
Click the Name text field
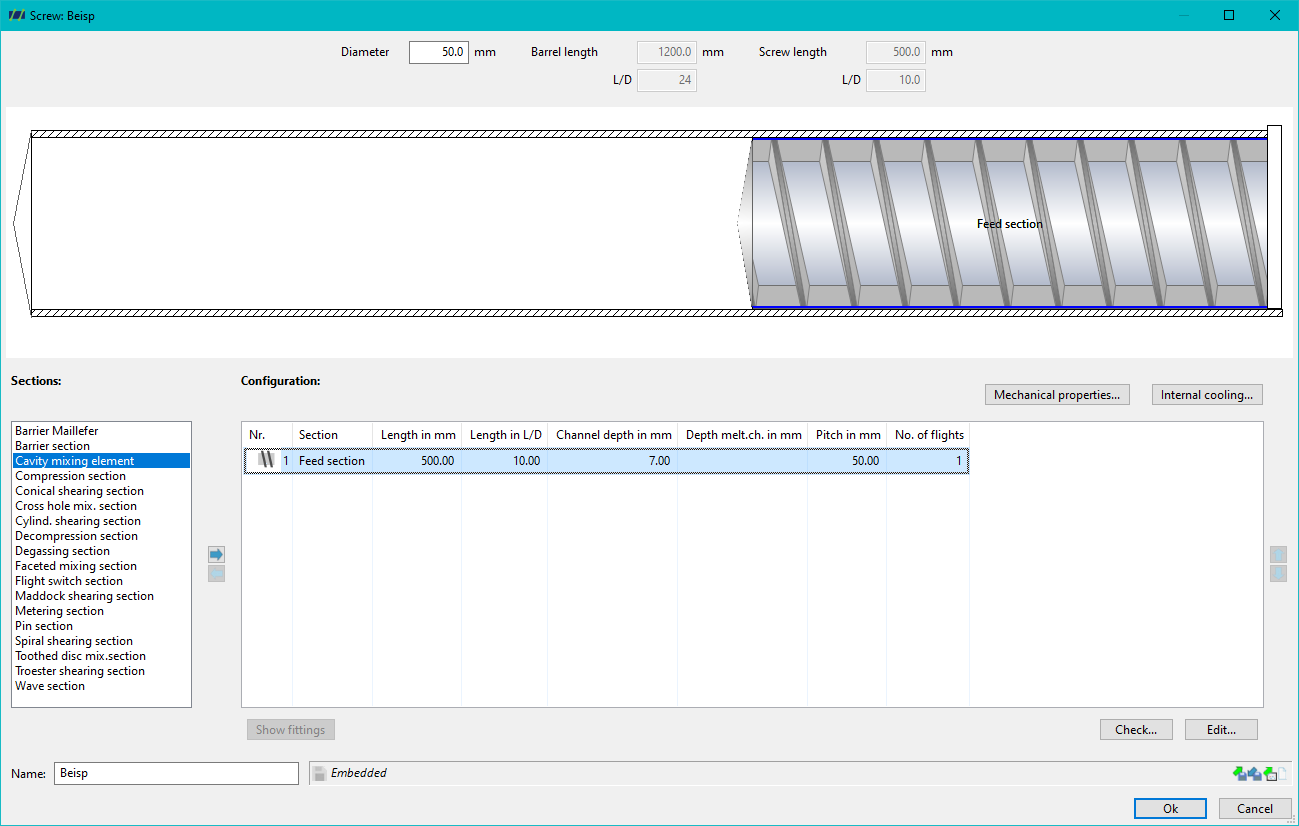click(176, 773)
